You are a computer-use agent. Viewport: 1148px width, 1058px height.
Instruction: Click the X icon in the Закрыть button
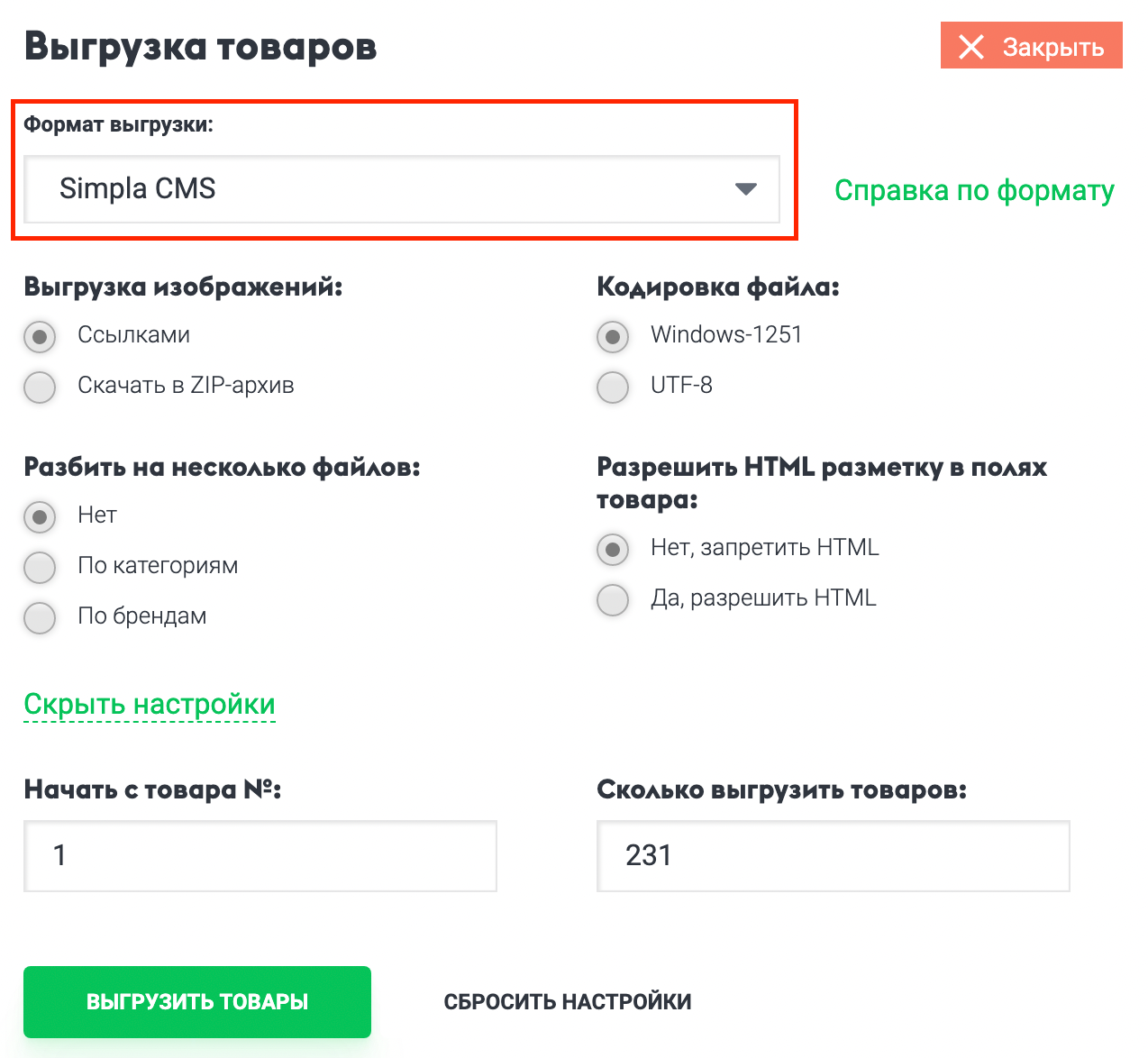(x=971, y=48)
